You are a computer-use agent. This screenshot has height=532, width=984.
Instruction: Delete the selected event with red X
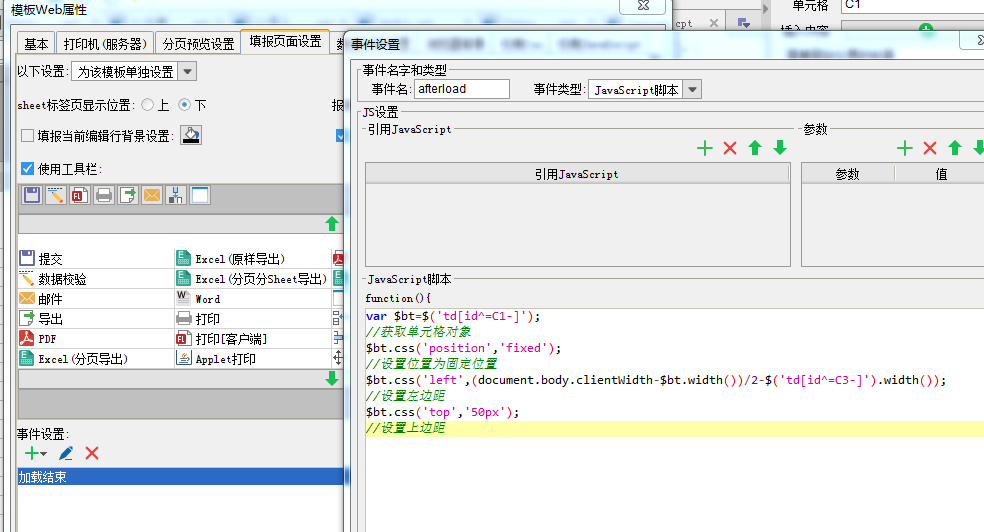tap(92, 453)
